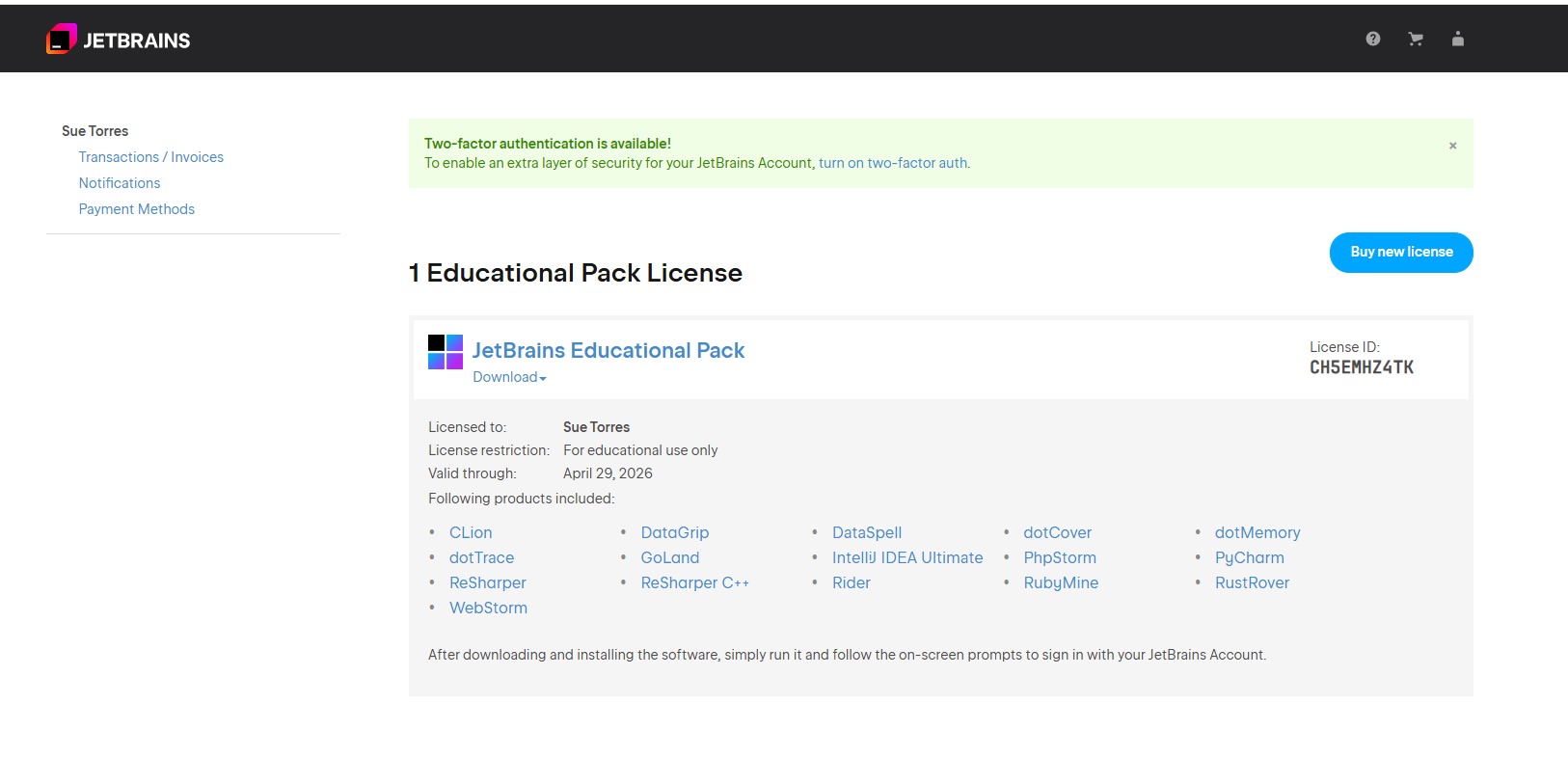
Task: Click the Educational Pack product logo
Action: point(446,352)
